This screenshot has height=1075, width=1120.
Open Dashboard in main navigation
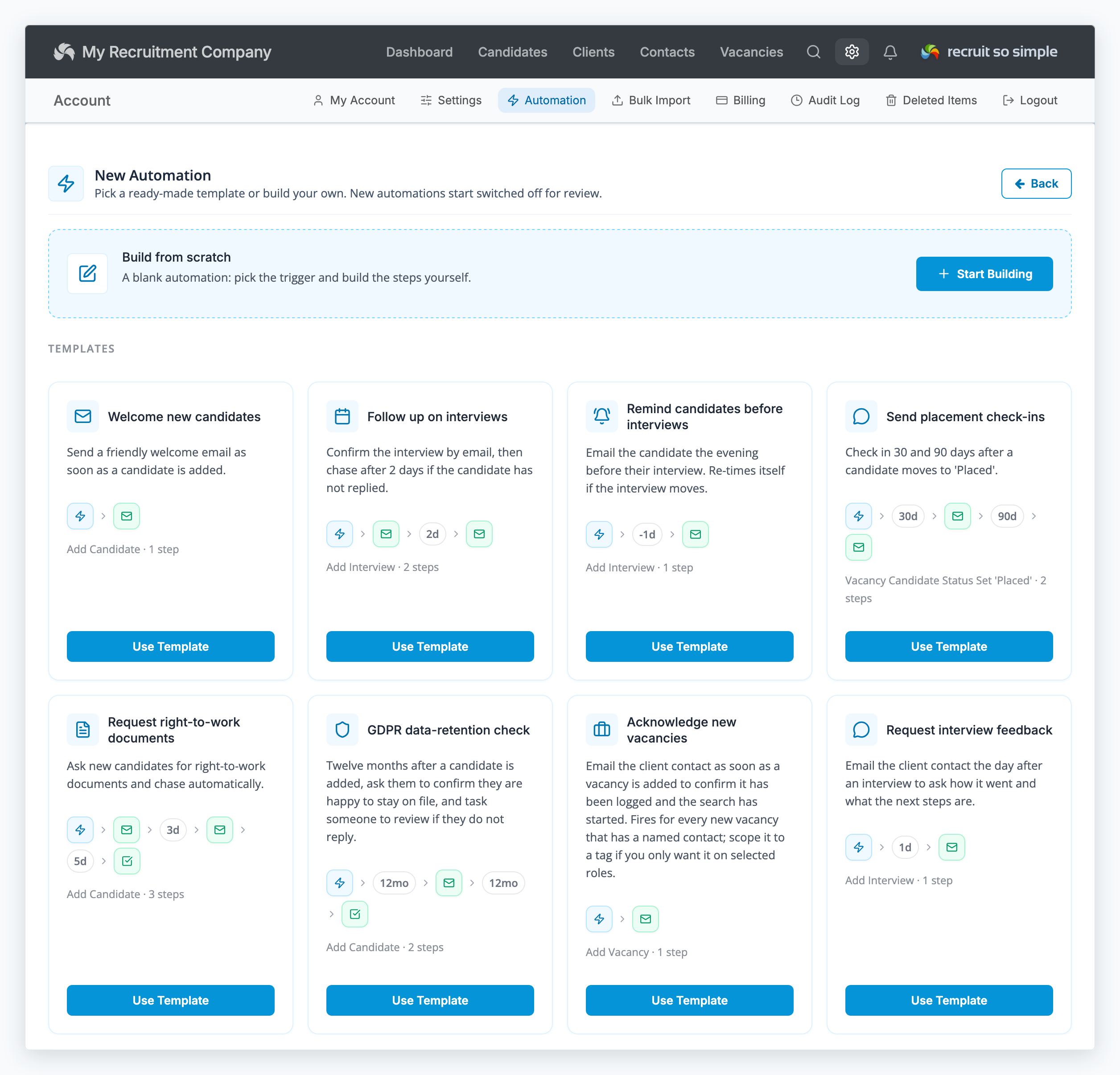[x=420, y=52]
